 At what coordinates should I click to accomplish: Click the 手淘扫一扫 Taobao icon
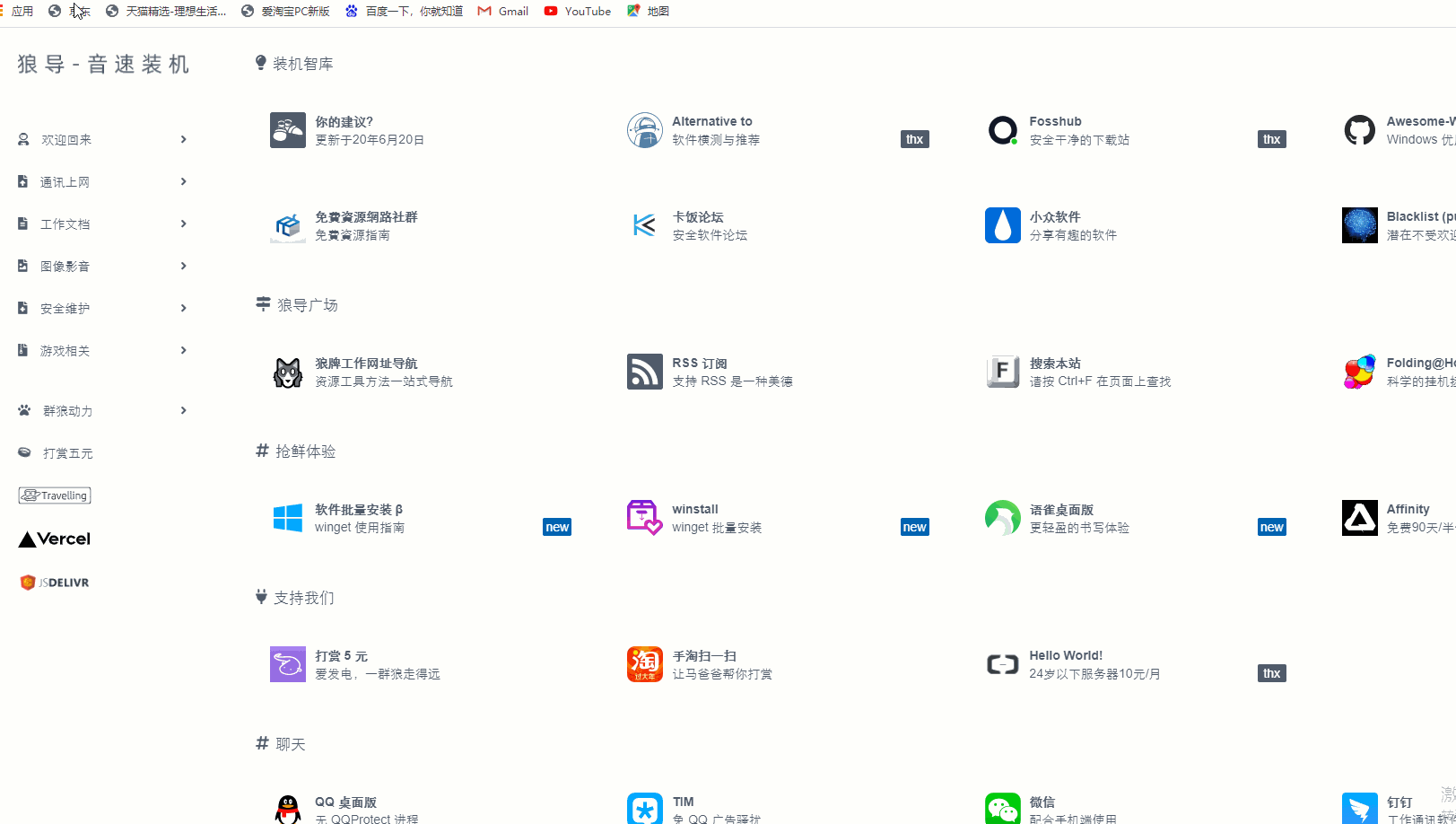point(644,664)
